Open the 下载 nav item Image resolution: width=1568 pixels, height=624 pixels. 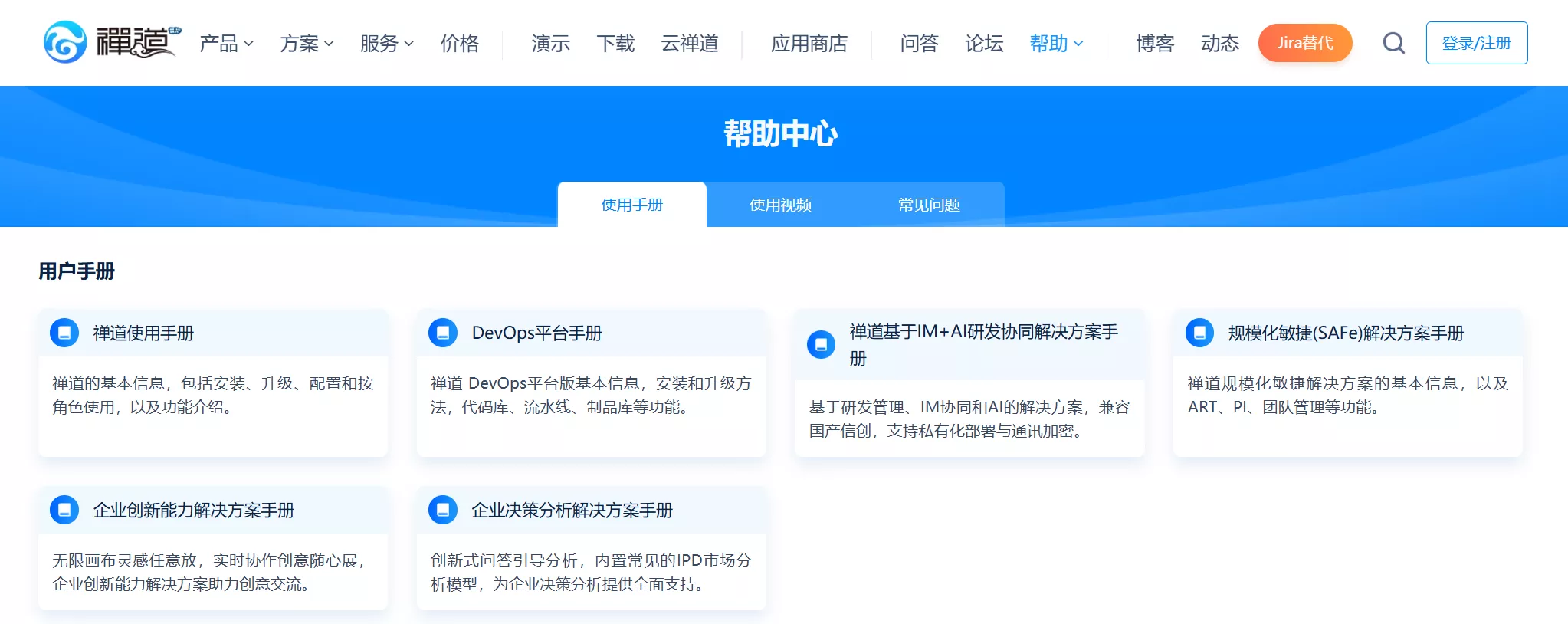click(616, 43)
